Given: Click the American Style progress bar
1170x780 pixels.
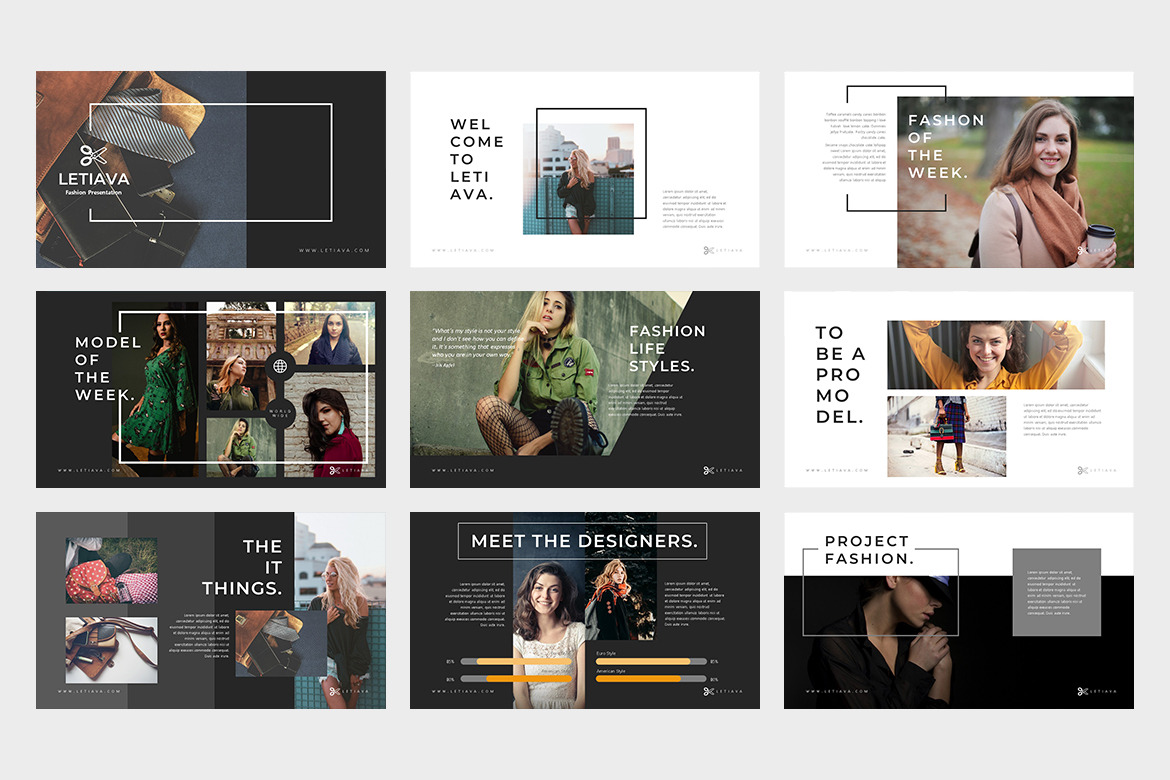Looking at the screenshot, I should click(650, 678).
